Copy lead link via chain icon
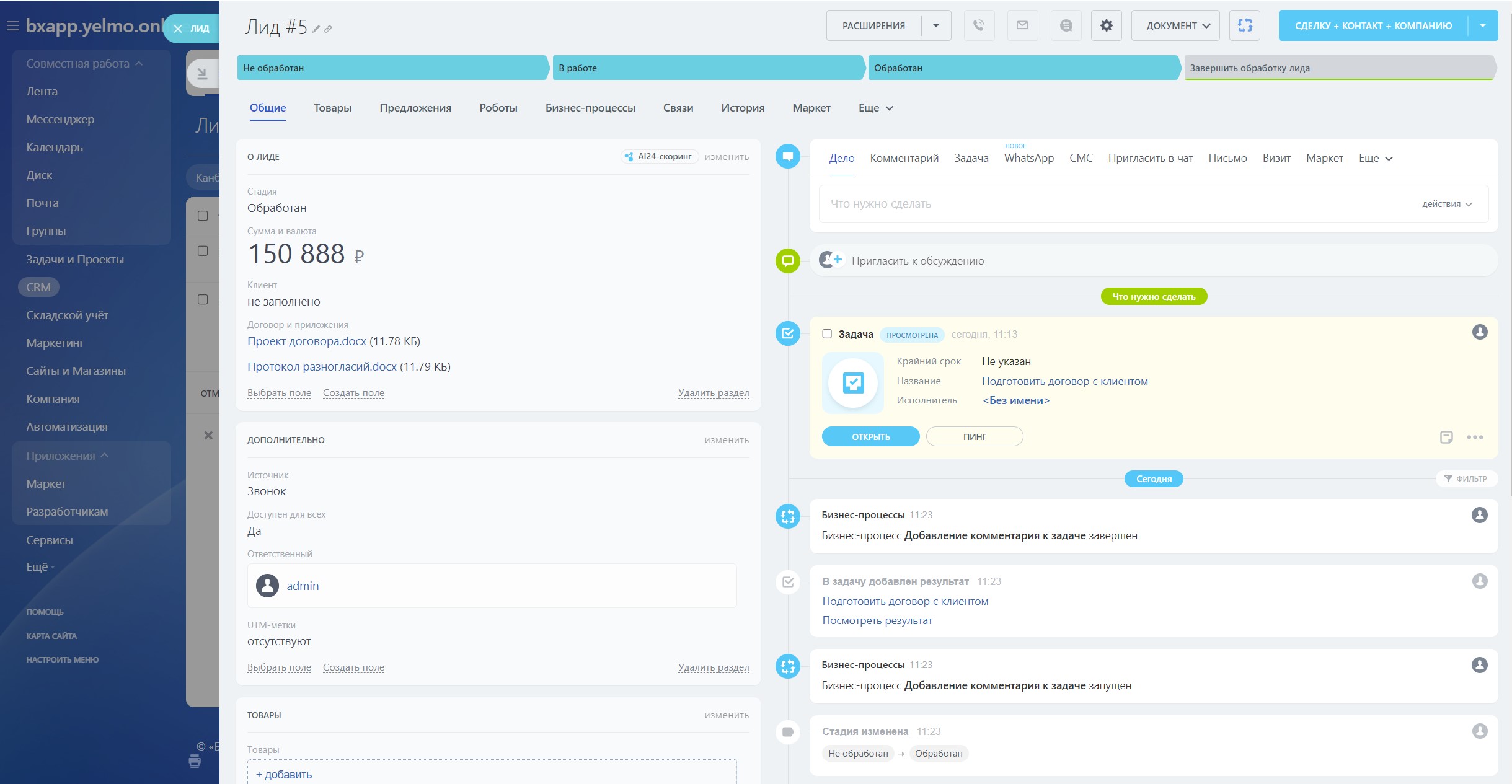This screenshot has width=1512, height=784. 328,29
